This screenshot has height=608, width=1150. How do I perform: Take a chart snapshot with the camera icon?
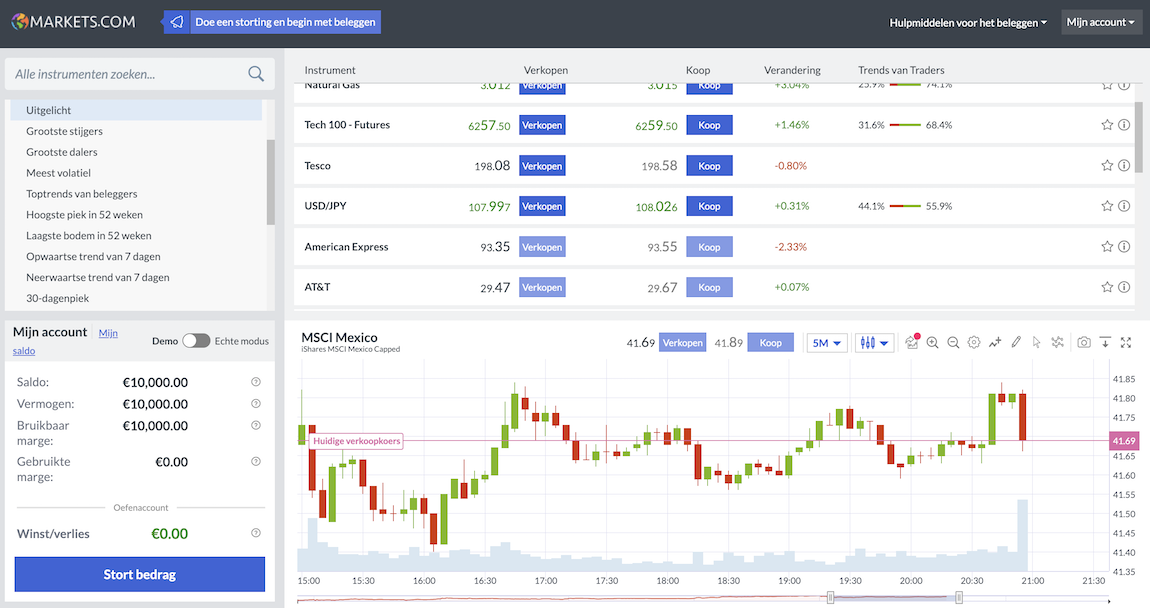pos(1084,343)
